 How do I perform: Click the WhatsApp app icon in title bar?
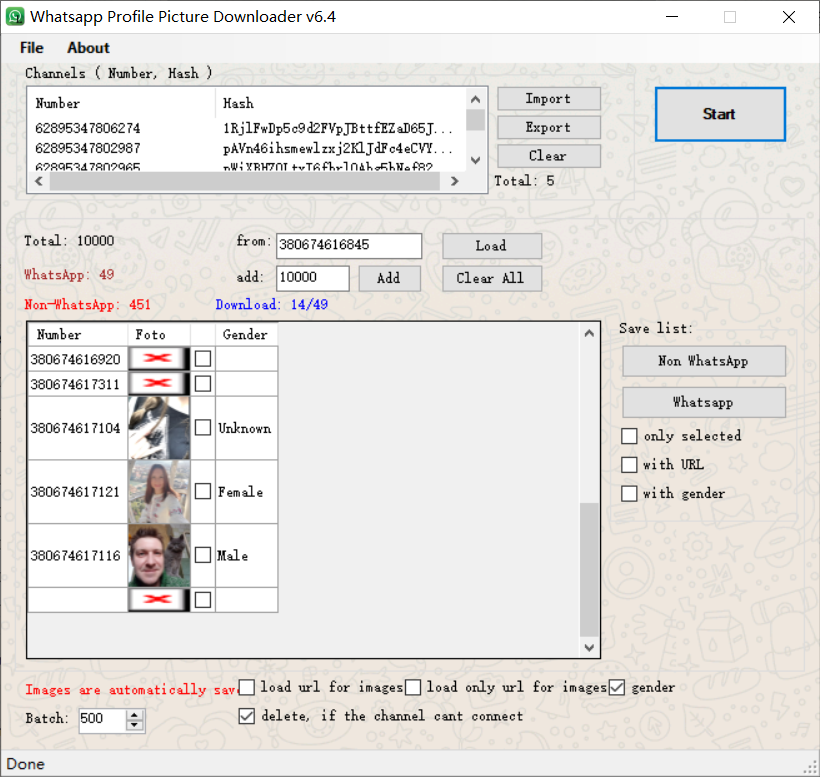[x=15, y=16]
